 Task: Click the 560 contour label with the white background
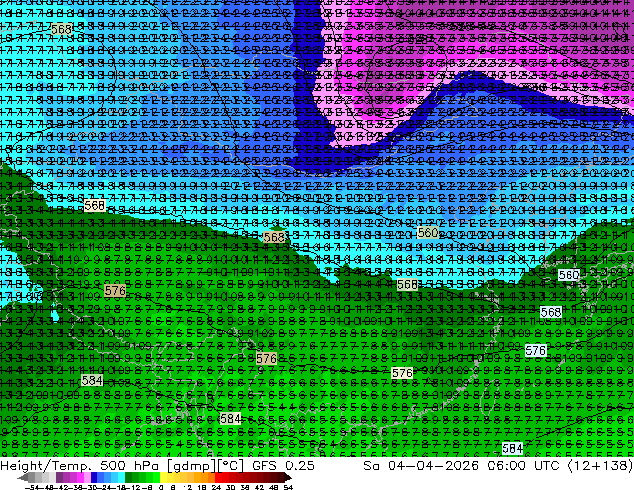(568, 275)
